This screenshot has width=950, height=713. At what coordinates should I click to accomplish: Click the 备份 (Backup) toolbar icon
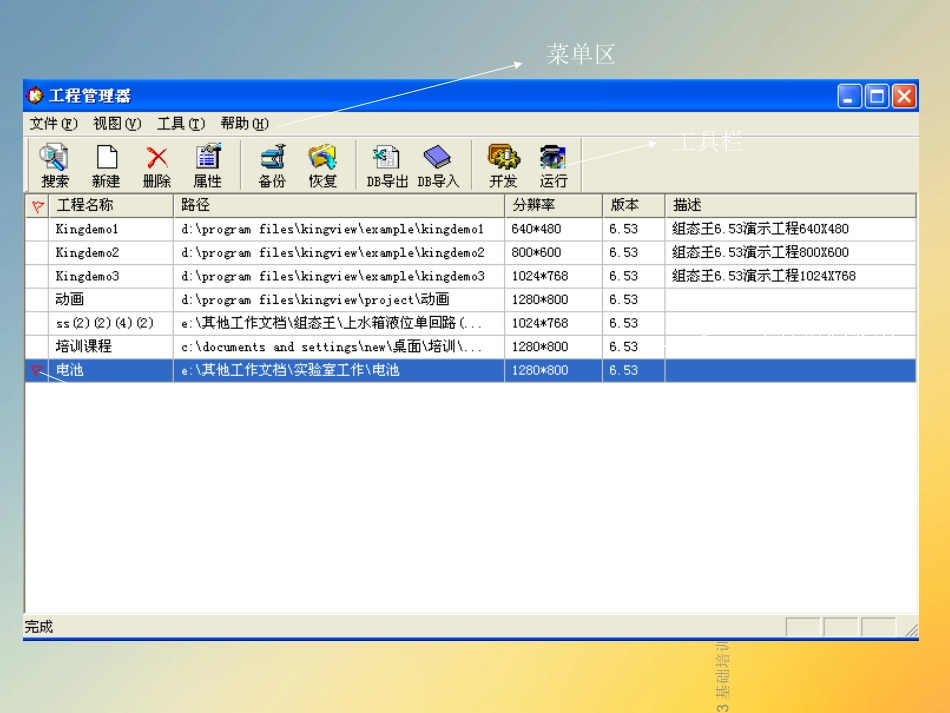coord(272,165)
